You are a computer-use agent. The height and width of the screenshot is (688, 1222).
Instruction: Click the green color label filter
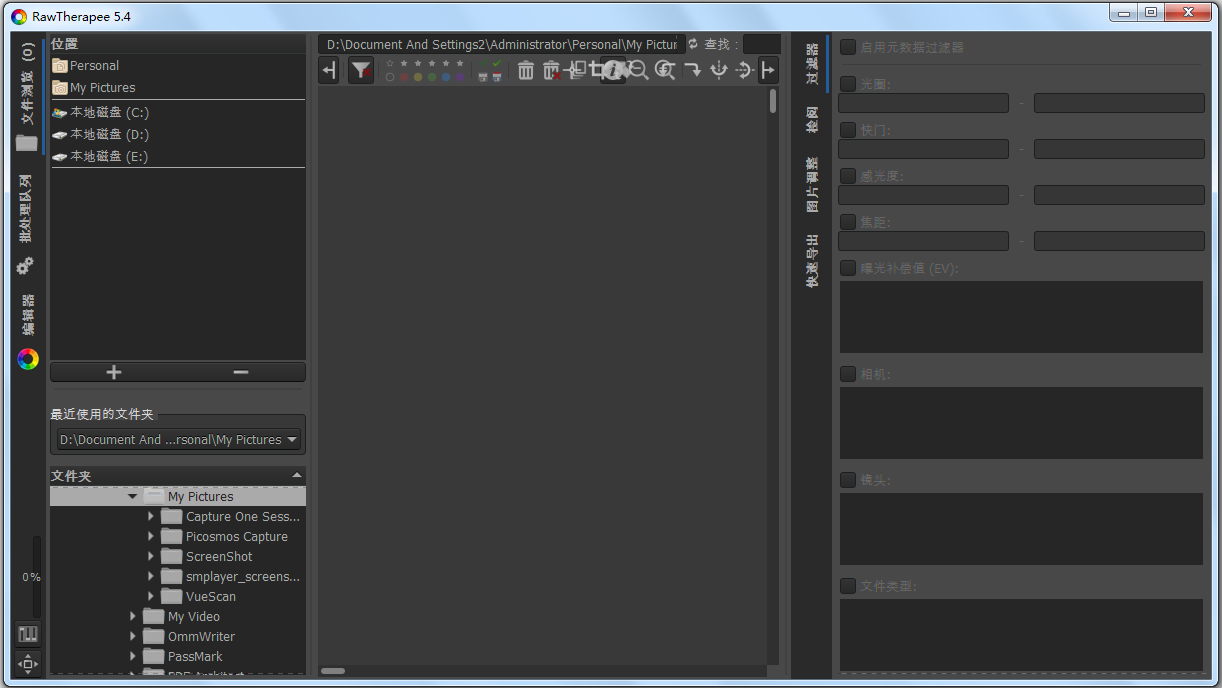(432, 77)
